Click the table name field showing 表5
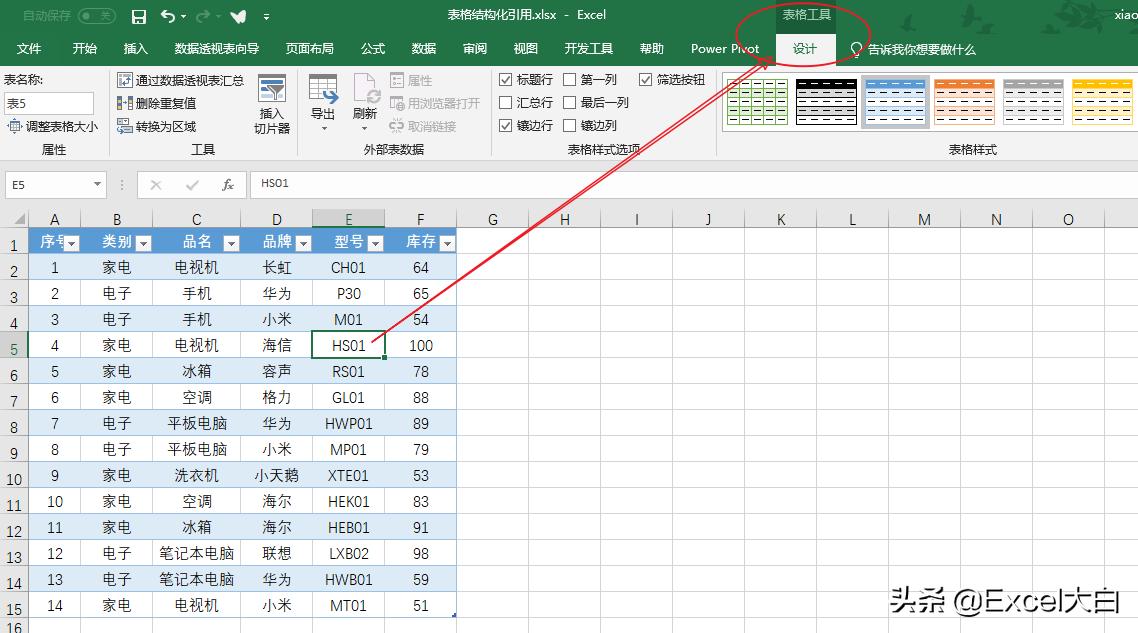Viewport: 1138px width, 633px height. coord(48,103)
